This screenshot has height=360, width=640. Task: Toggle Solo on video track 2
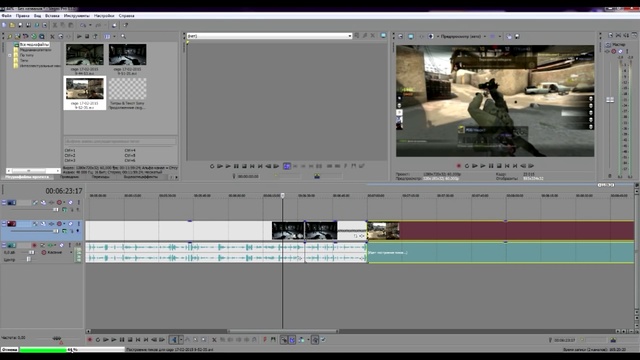click(x=79, y=224)
